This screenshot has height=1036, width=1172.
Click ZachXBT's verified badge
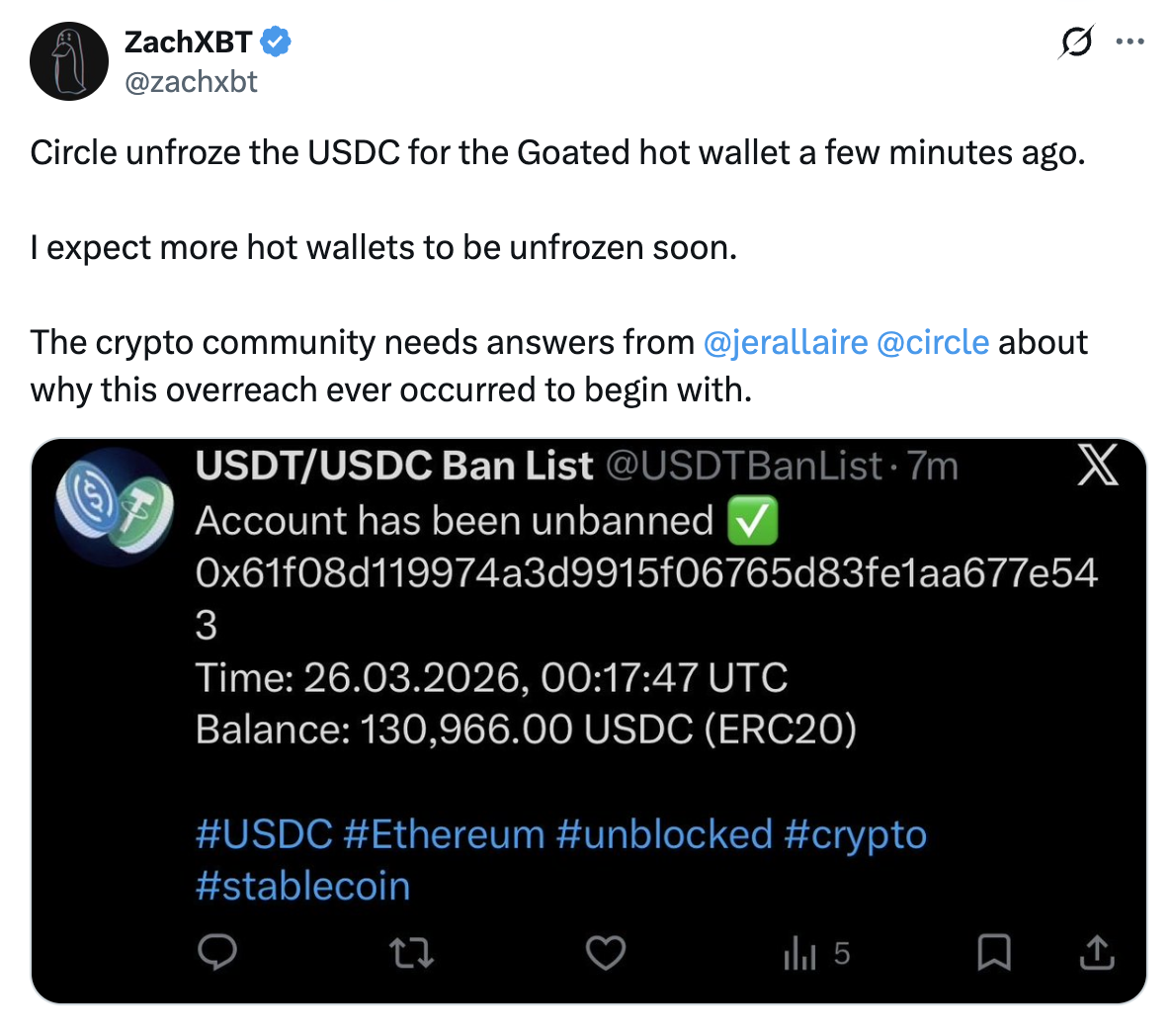[x=275, y=41]
